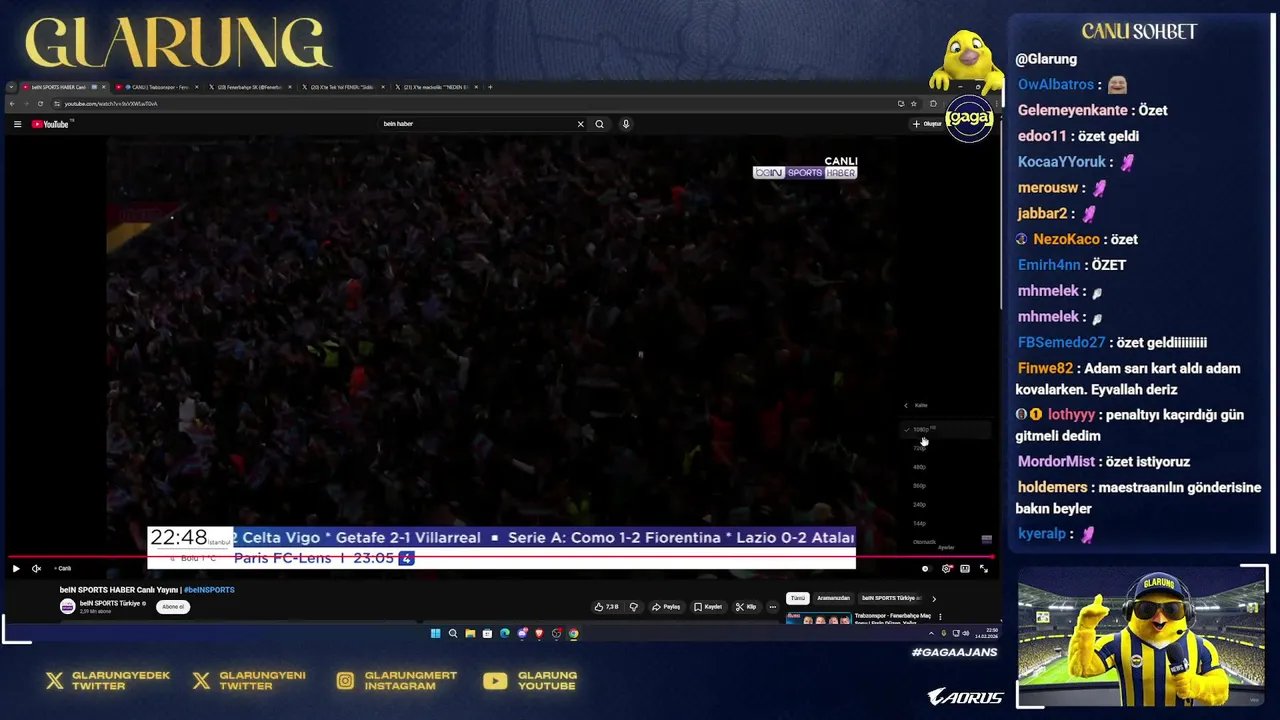Viewport: 1280px width, 720px height.
Task: Select 144p quality option
Action: pos(946,523)
